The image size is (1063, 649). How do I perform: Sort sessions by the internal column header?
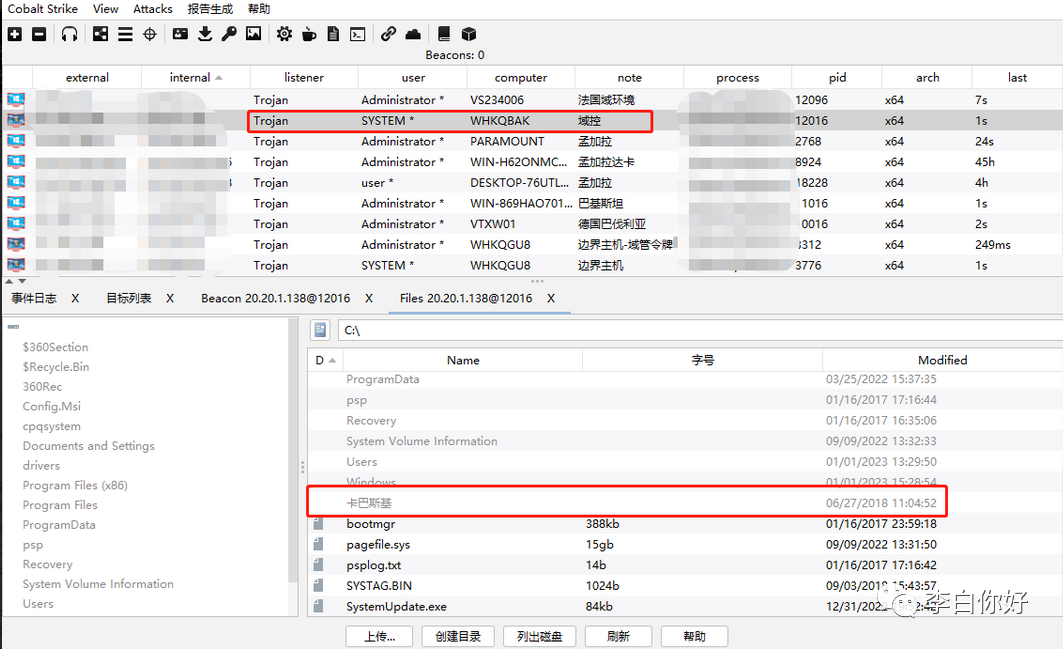click(195, 77)
